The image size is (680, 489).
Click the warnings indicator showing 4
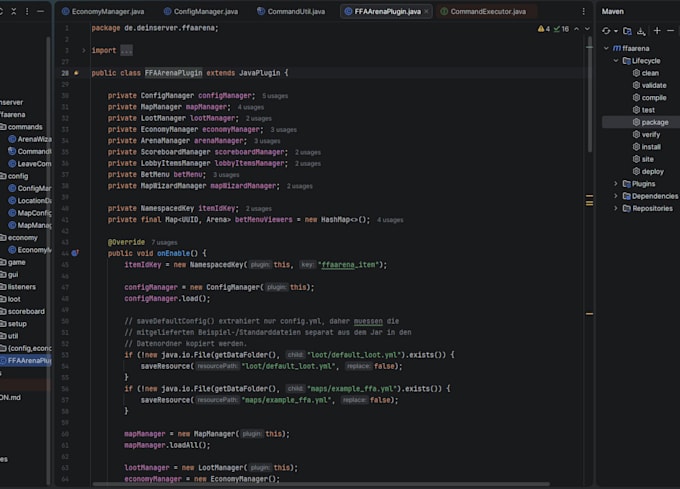543,29
